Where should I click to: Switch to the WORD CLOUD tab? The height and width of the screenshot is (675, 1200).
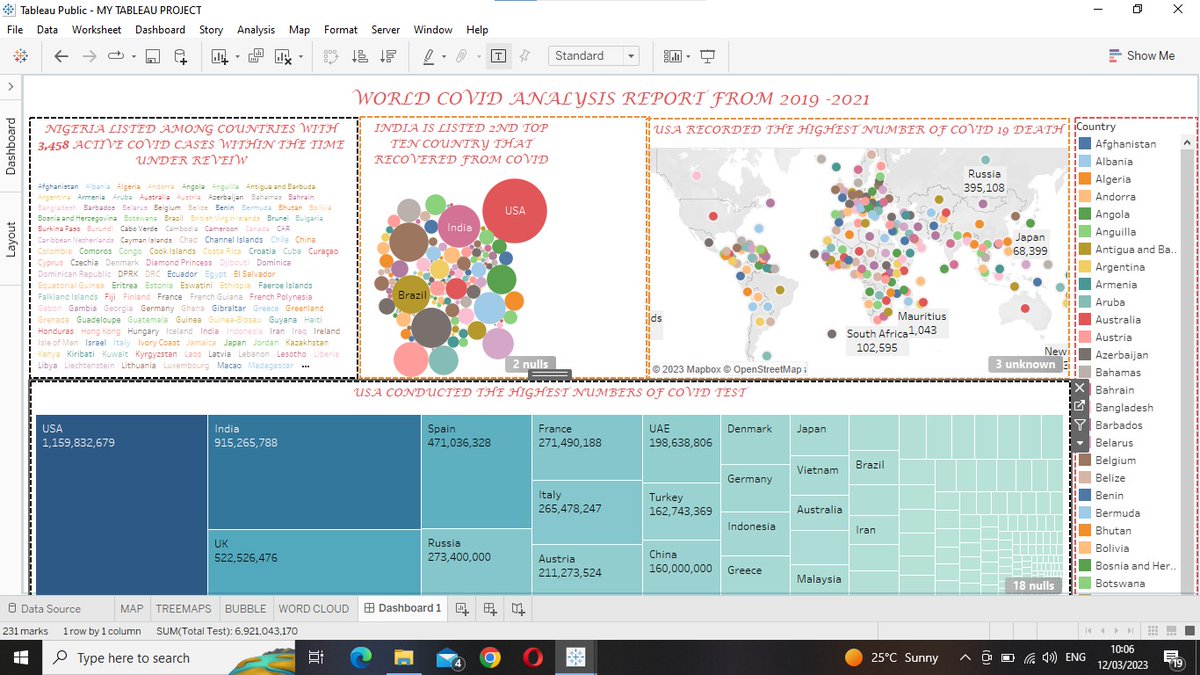pos(313,608)
